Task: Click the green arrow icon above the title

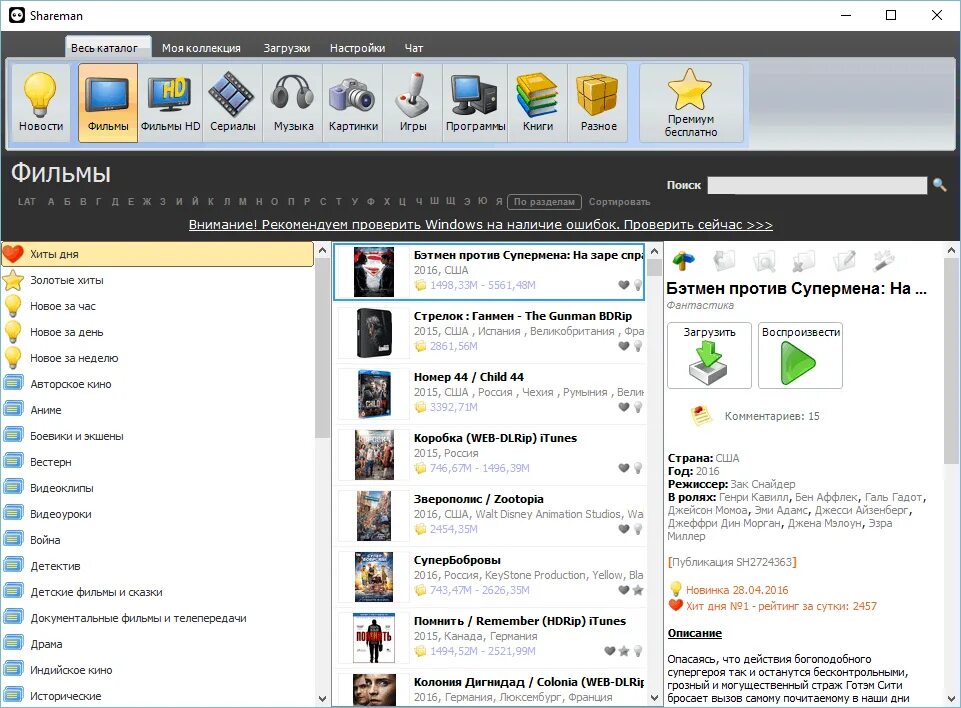Action: (x=683, y=261)
